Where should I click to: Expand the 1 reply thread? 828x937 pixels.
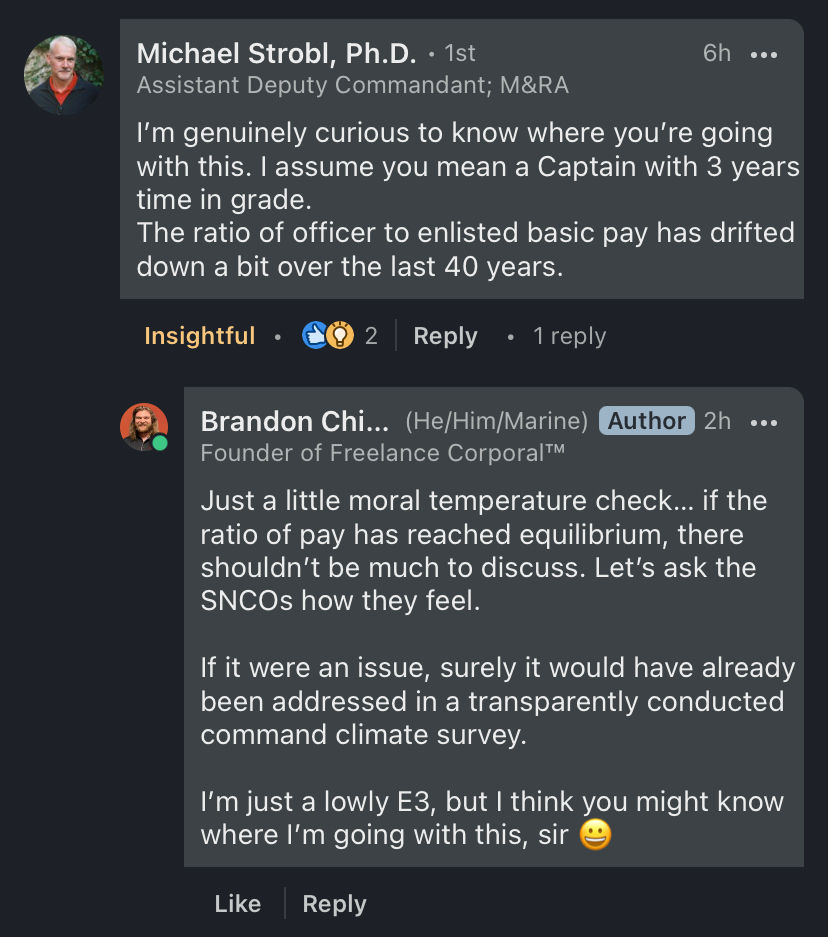(569, 336)
